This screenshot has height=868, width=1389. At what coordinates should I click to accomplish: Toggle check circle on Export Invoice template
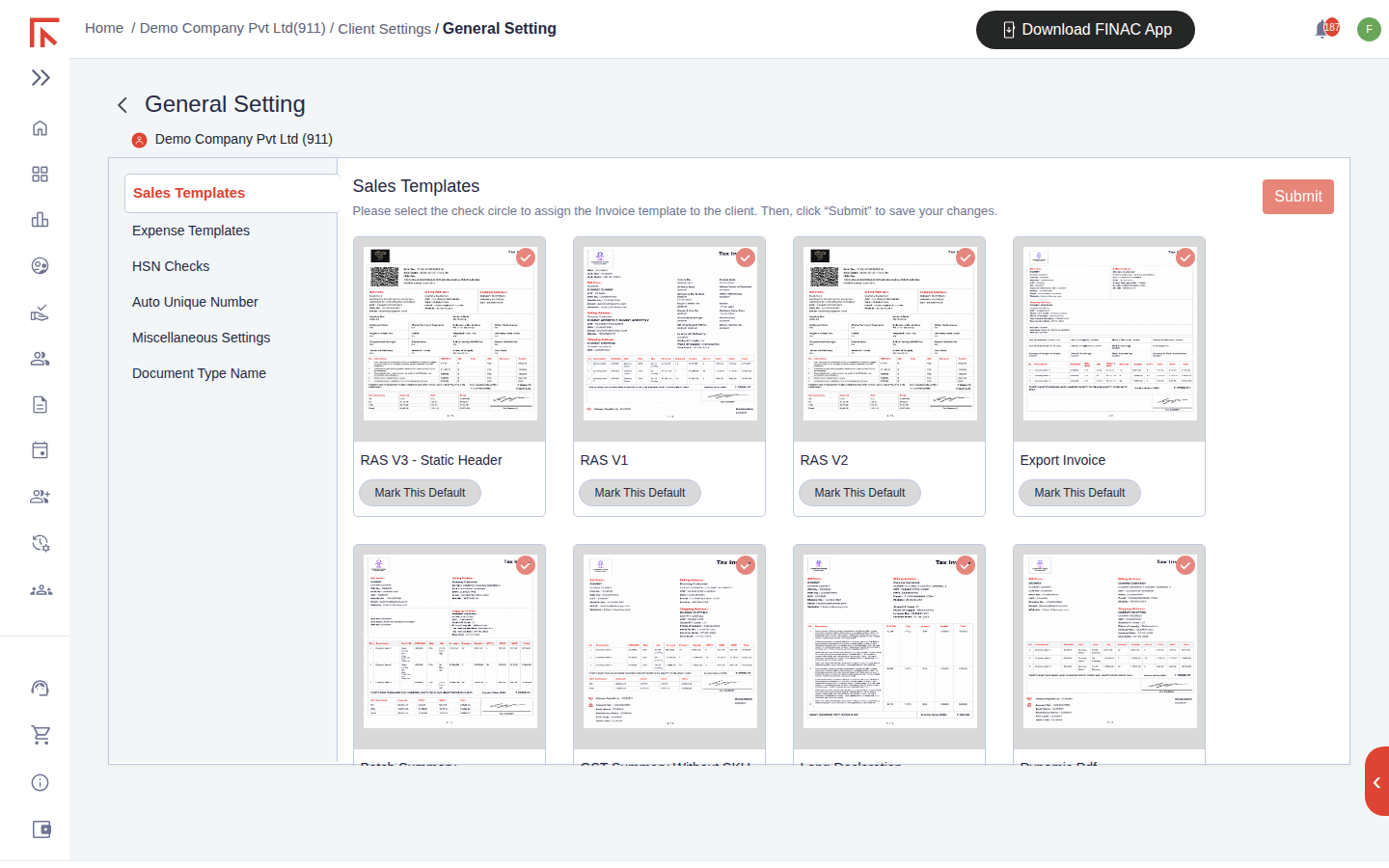tap(1185, 258)
